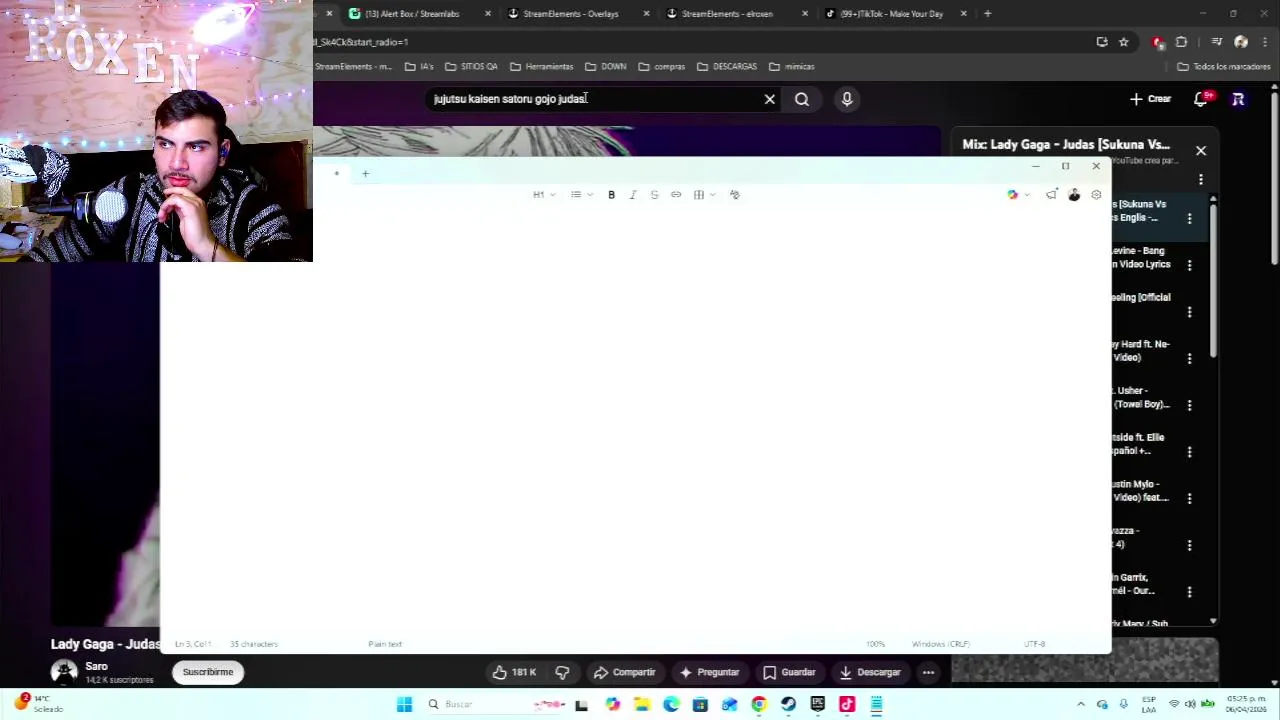The height and width of the screenshot is (720, 1280).
Task: Open the IA's bookmark folder
Action: pyautogui.click(x=419, y=67)
